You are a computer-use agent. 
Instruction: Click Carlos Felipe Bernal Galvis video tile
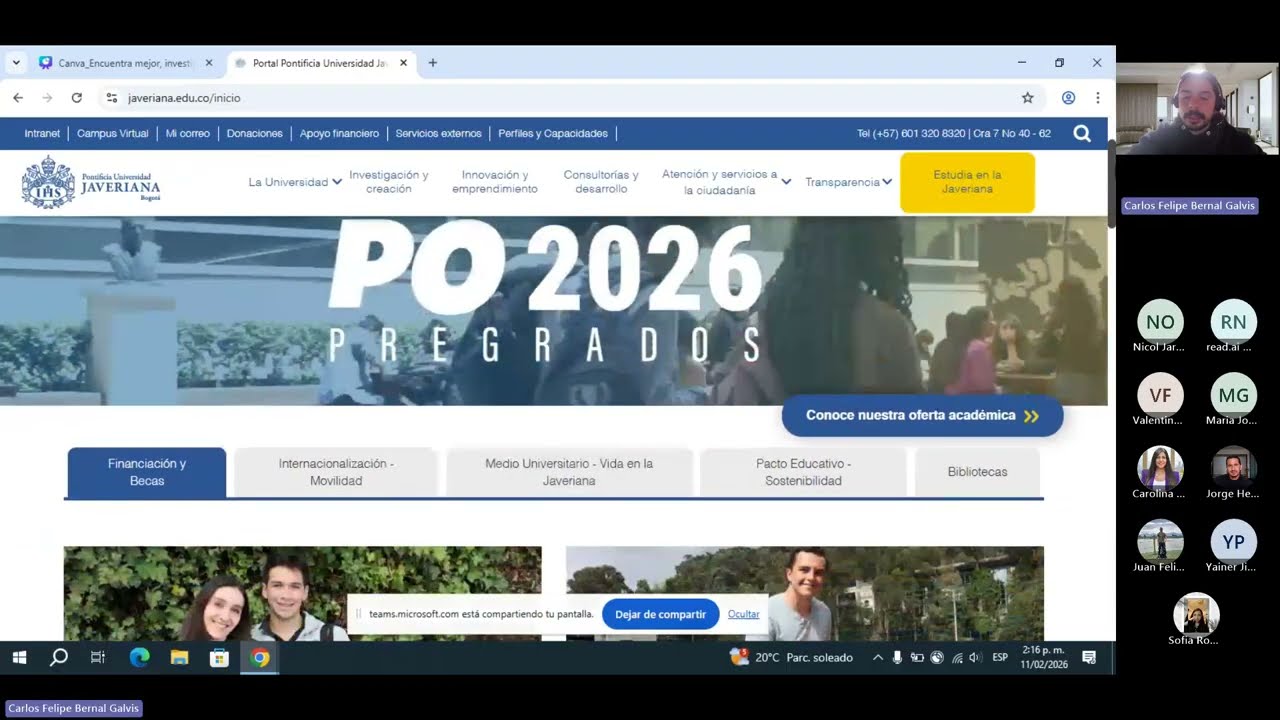pyautogui.click(x=1197, y=108)
